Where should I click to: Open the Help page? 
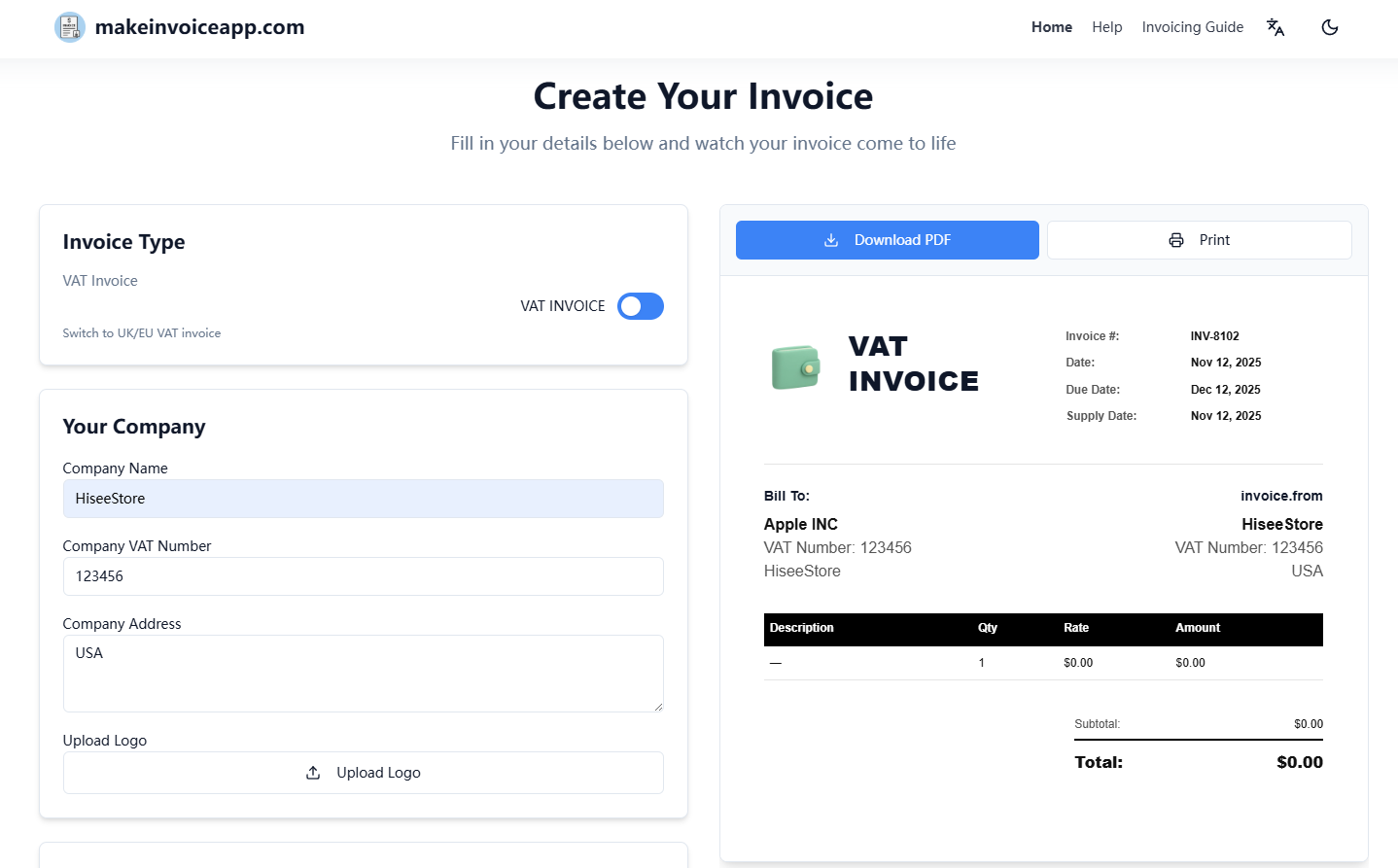point(1106,27)
